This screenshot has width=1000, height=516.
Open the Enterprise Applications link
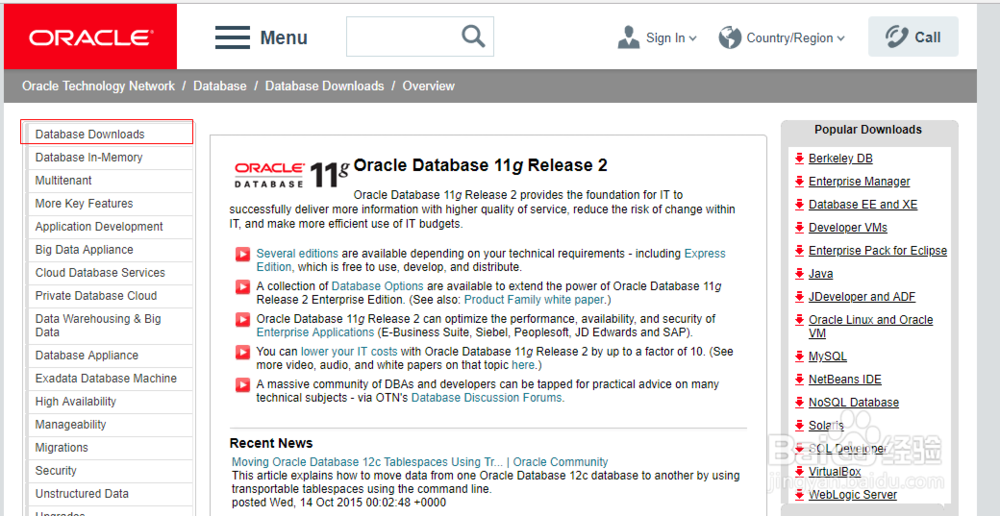[315, 332]
